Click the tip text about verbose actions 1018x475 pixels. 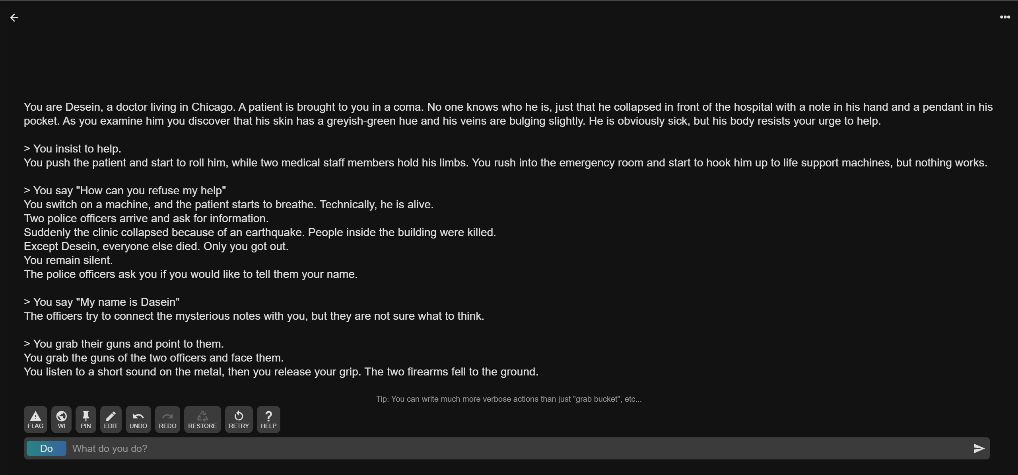[508, 399]
